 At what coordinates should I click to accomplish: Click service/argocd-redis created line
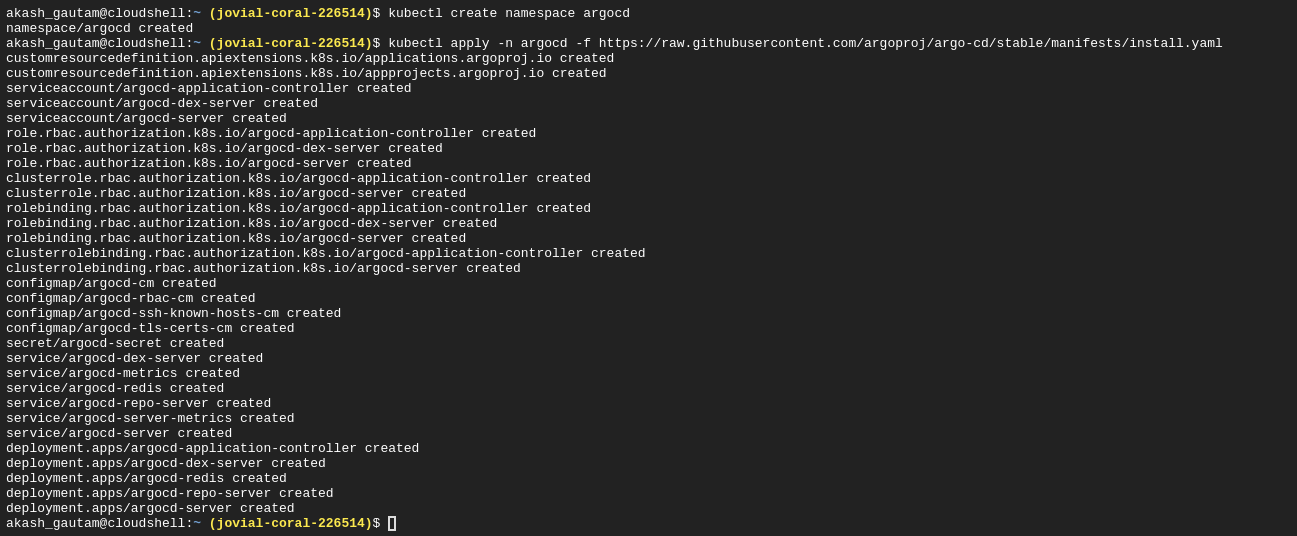click(115, 388)
